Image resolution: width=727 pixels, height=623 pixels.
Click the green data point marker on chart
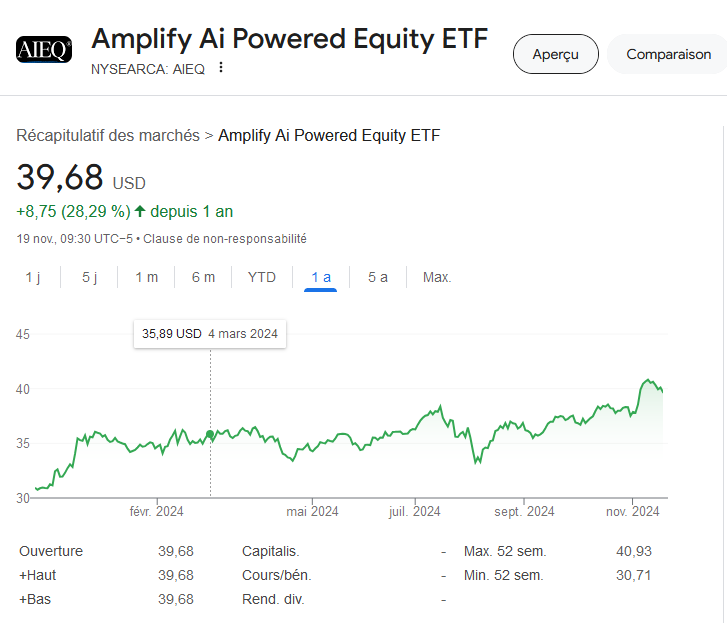(x=210, y=434)
